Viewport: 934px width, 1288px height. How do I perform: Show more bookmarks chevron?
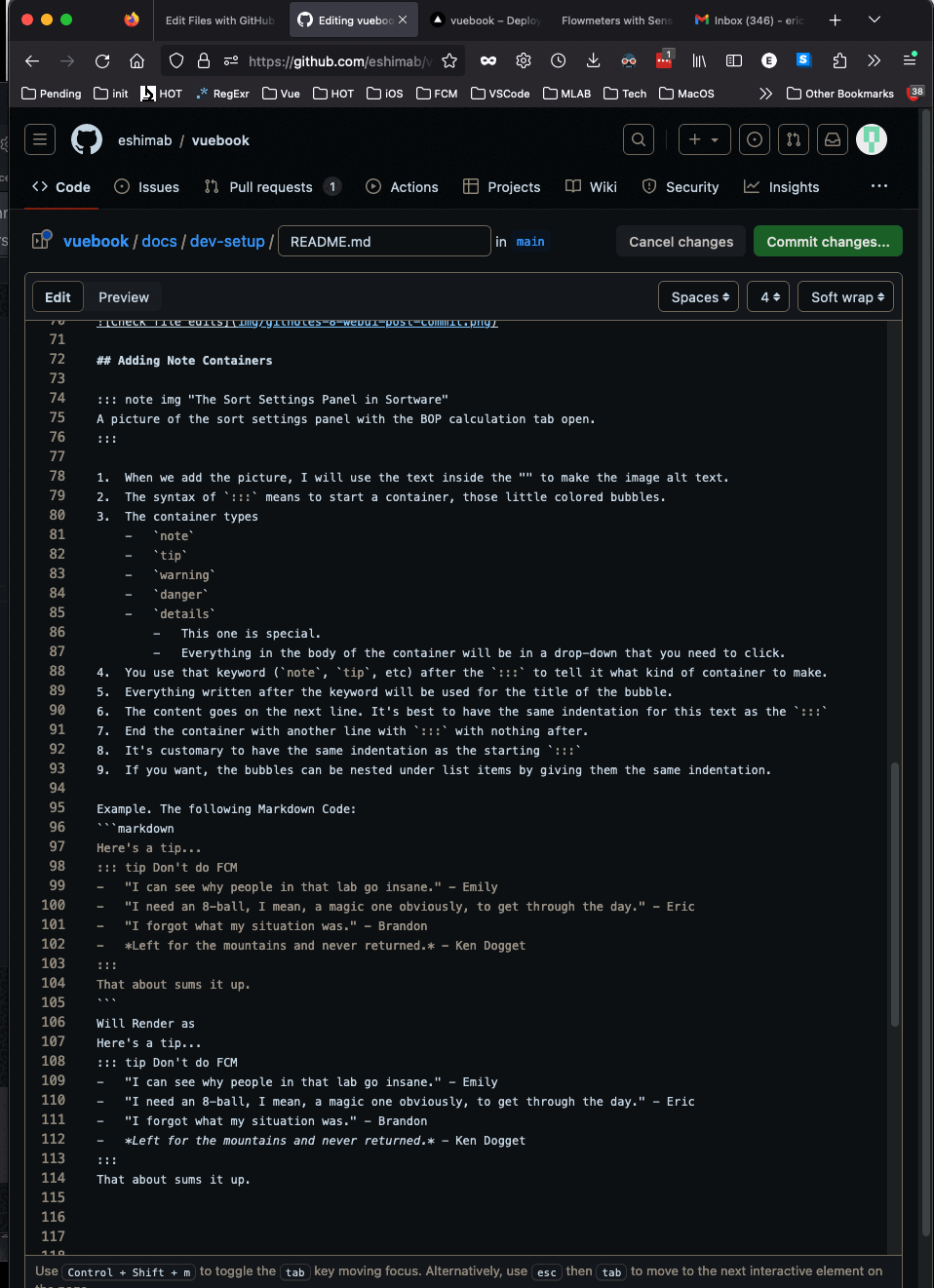[x=765, y=94]
